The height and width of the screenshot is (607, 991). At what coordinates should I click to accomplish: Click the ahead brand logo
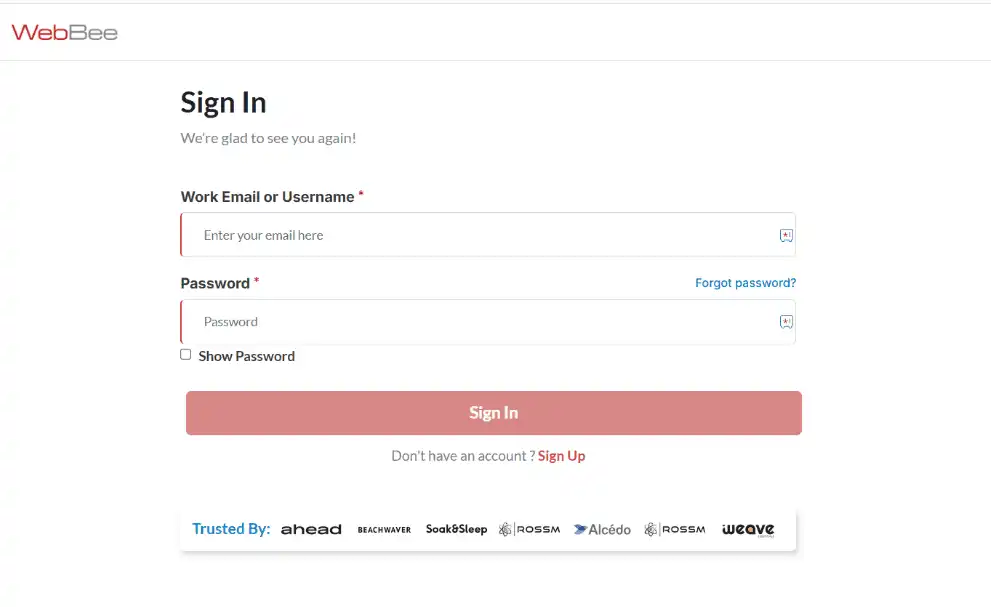pos(311,529)
